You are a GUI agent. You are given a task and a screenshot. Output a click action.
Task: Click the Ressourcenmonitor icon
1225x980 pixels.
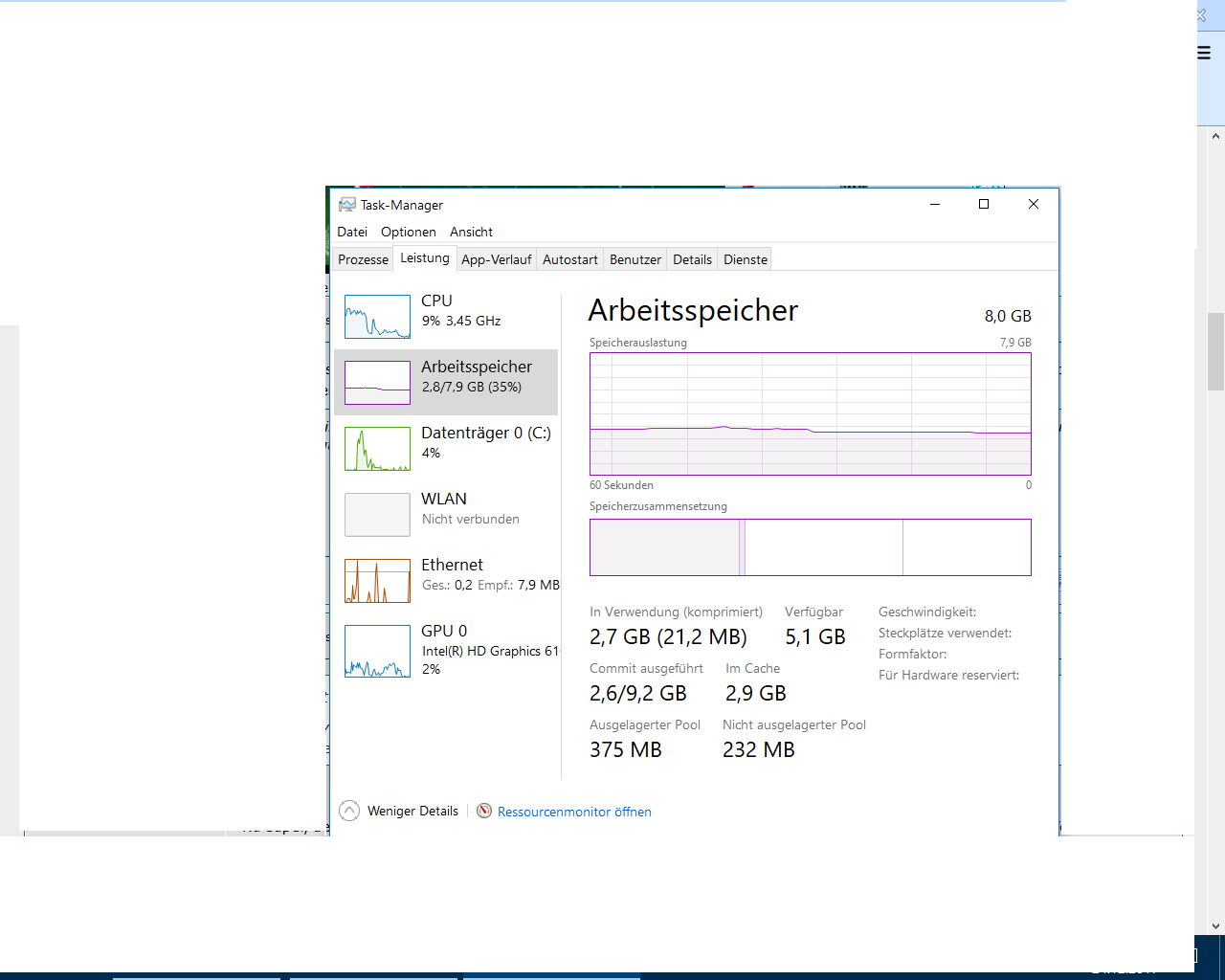pyautogui.click(x=484, y=812)
